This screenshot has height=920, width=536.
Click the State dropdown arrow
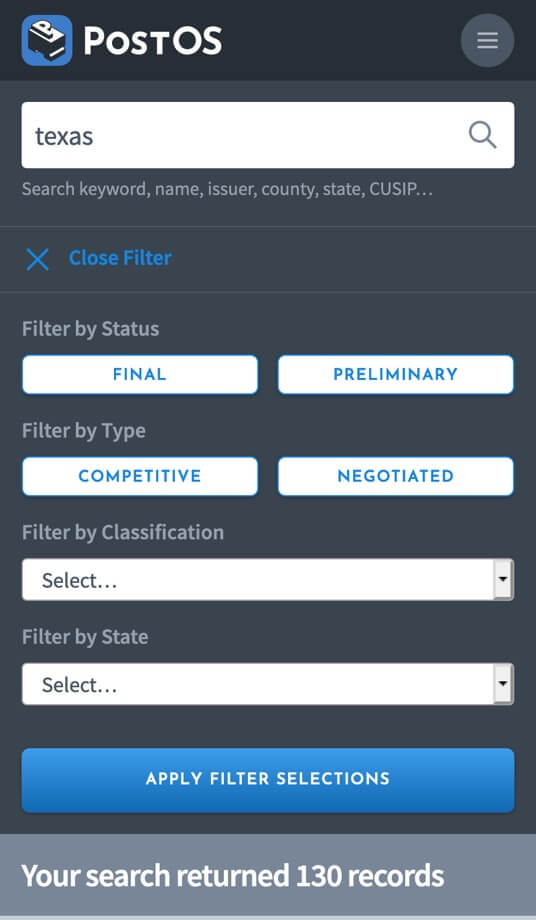coord(503,684)
